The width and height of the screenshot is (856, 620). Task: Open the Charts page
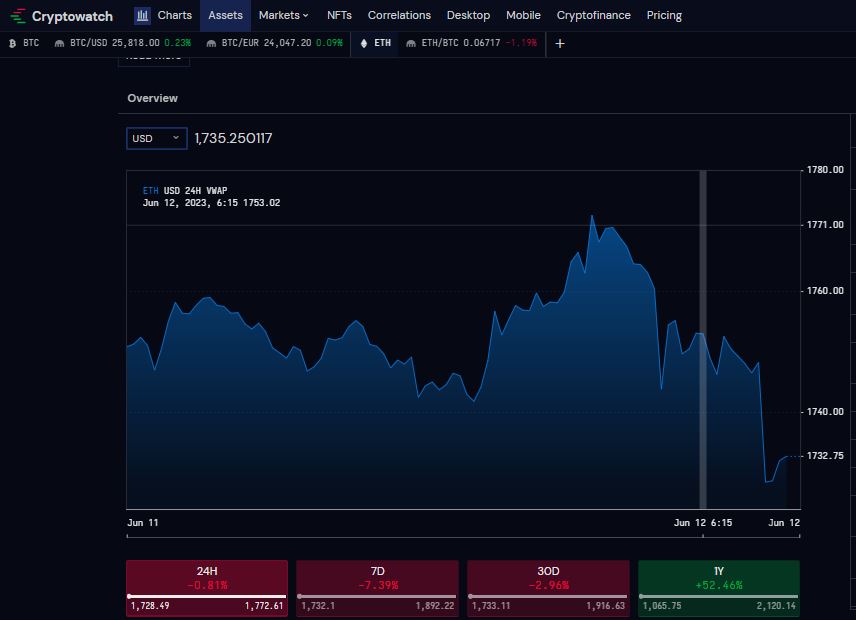pyautogui.click(x=175, y=15)
